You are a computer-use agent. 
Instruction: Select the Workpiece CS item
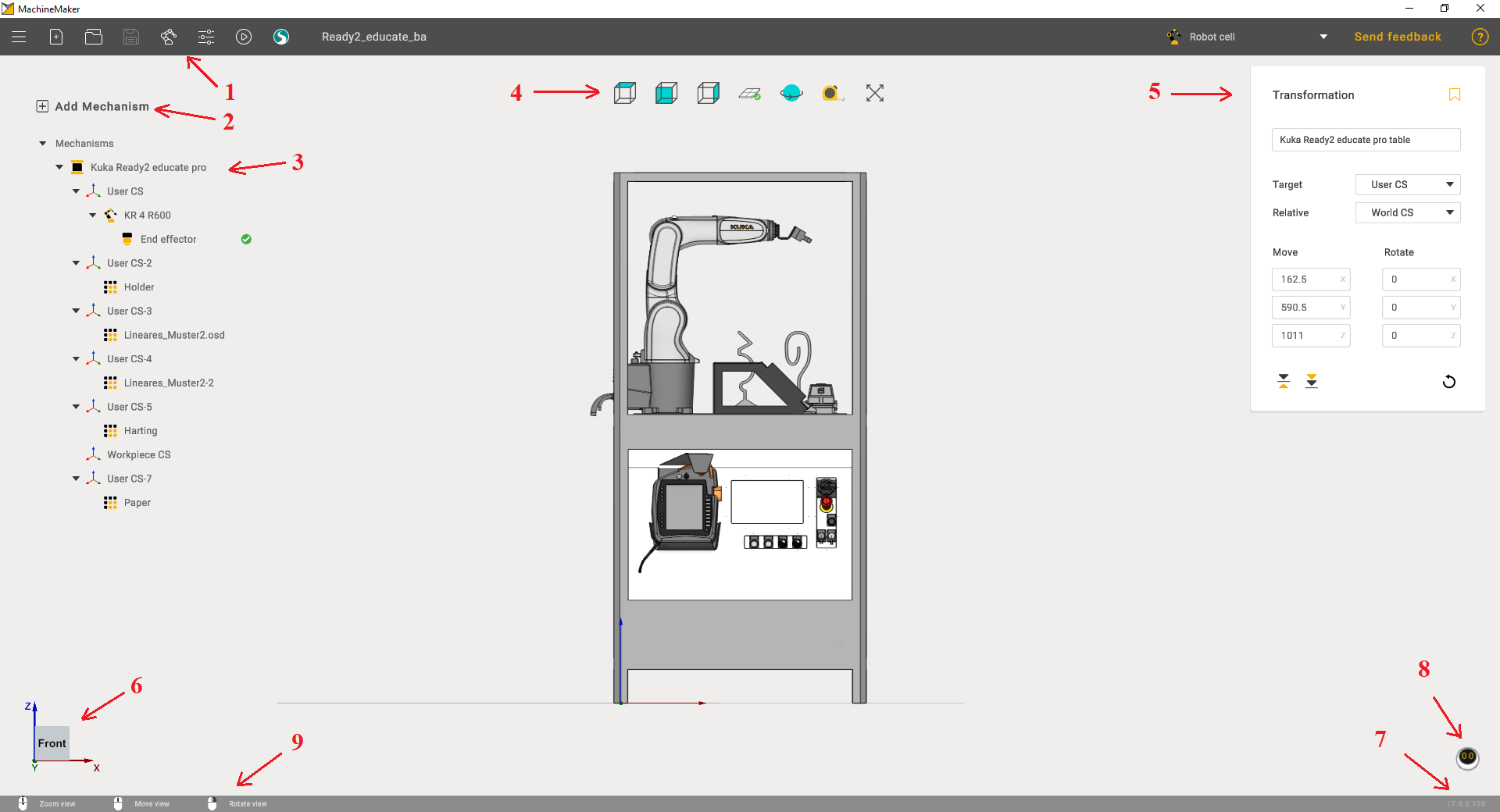138,455
